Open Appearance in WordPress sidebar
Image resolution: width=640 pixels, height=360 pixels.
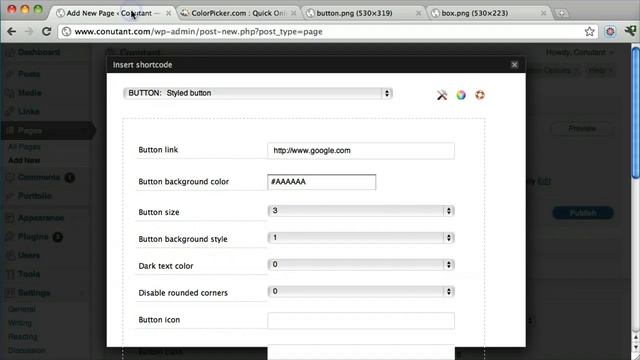41,218
